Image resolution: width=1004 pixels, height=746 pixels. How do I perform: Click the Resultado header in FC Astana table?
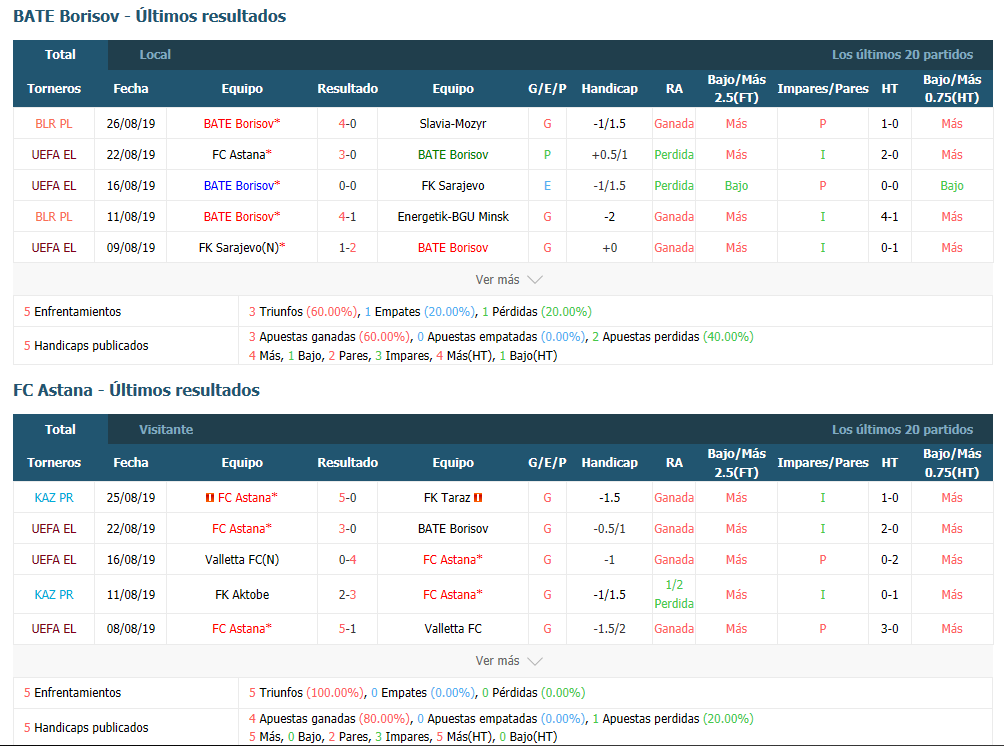pos(347,462)
